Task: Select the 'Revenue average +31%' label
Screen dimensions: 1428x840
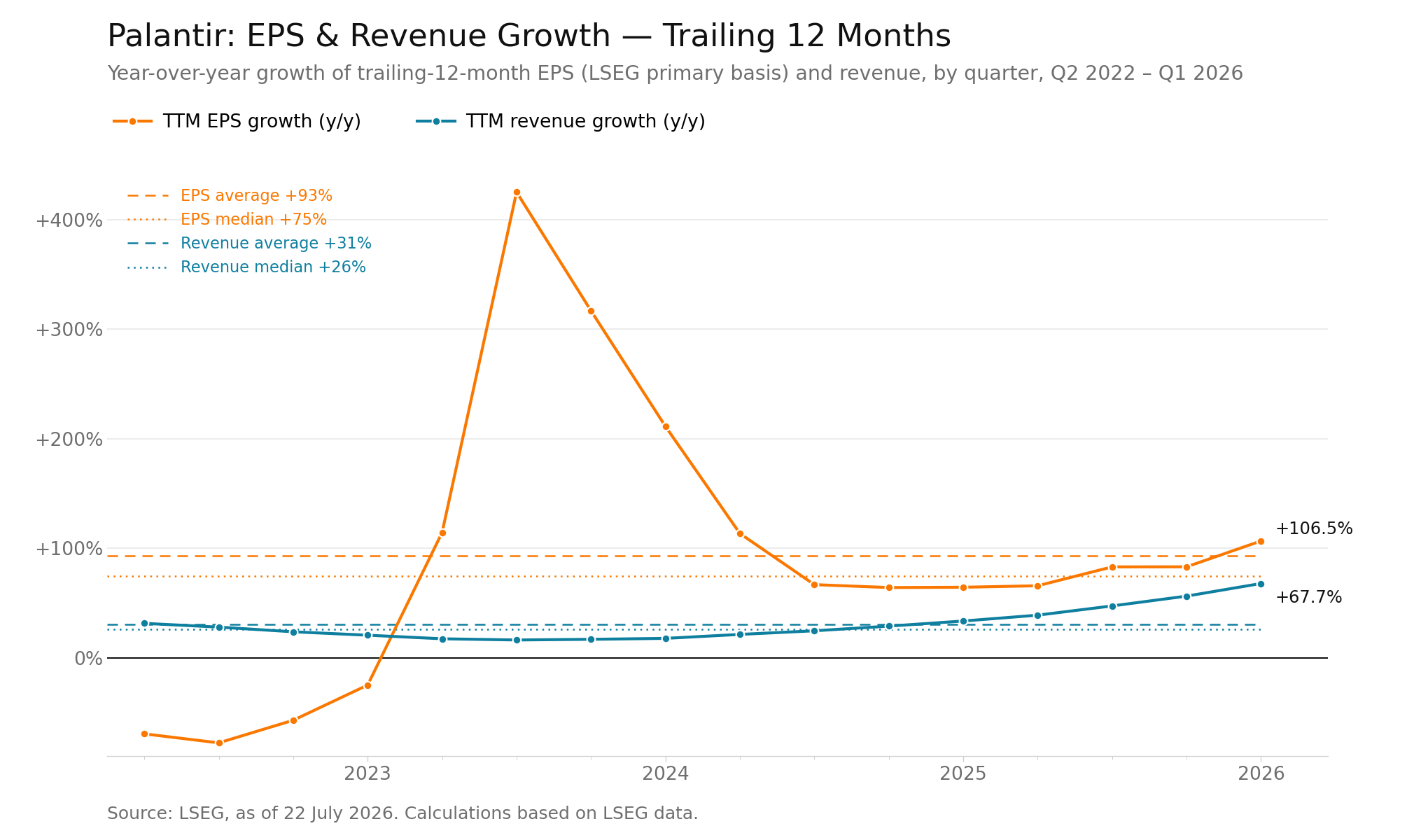Action: pyautogui.click(x=276, y=244)
